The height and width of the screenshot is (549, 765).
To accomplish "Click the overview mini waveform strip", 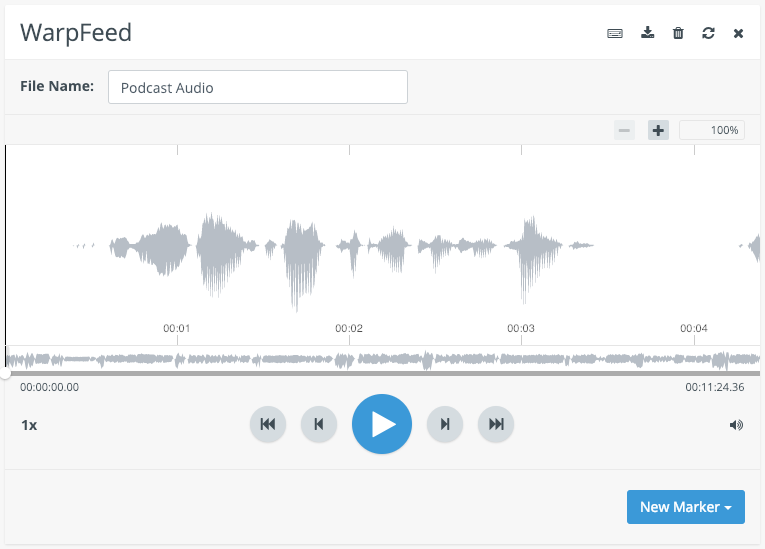I will (x=382, y=360).
